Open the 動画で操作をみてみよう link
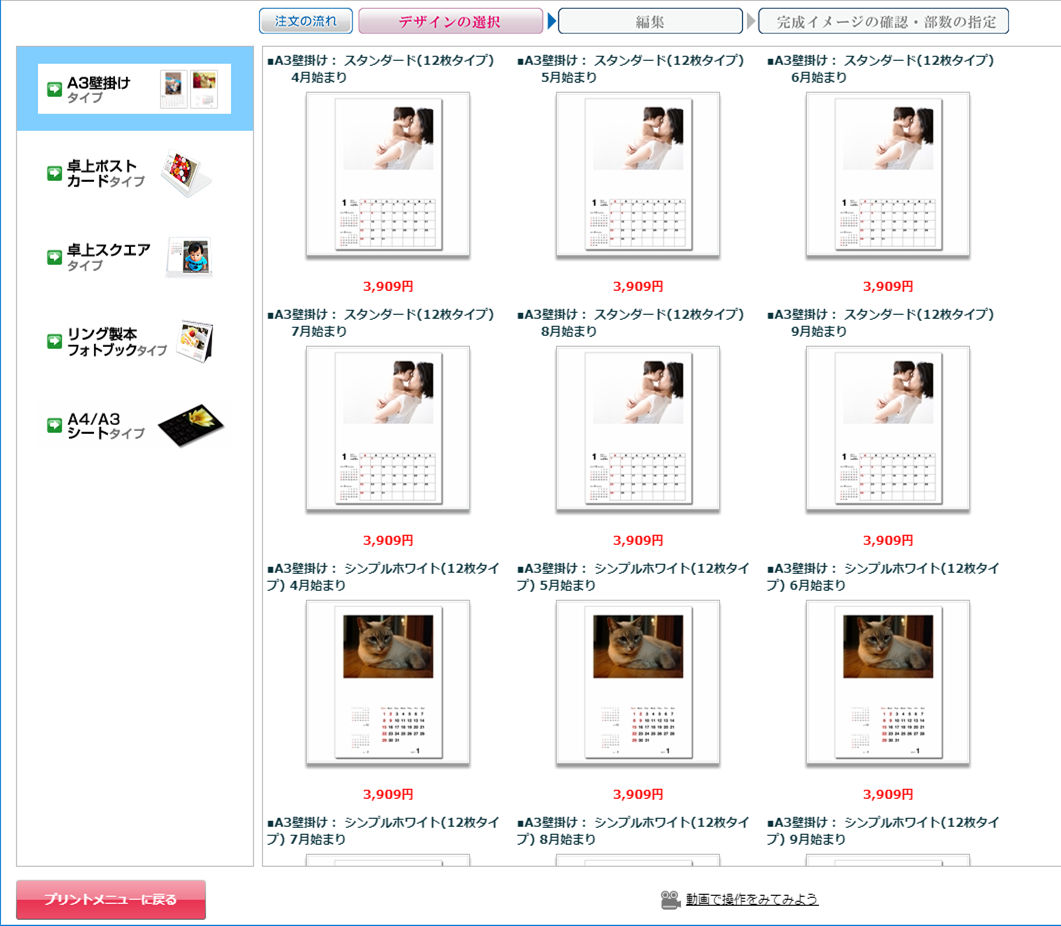Screen dimensions: 1061x926 pyautogui.click(x=752, y=900)
